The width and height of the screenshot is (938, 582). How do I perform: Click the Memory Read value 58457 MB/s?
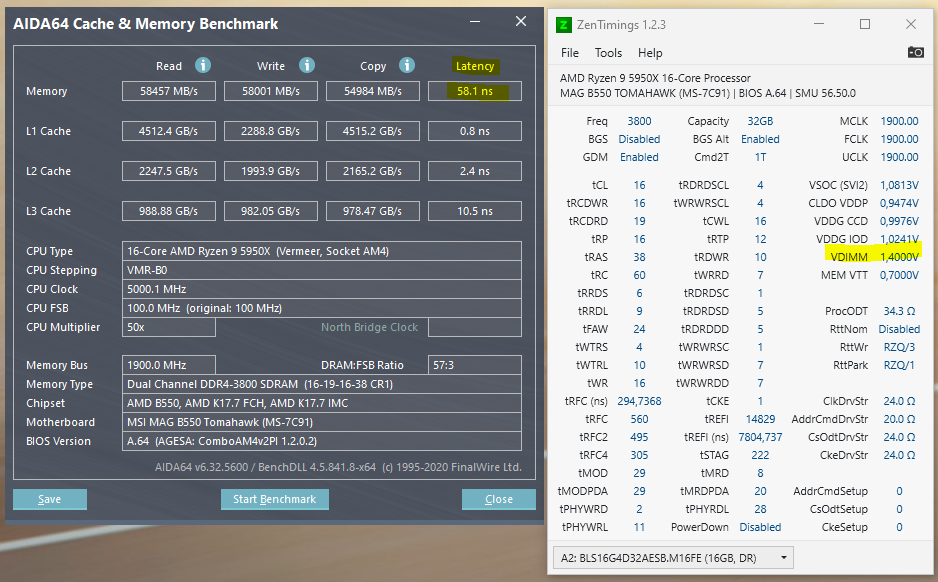click(x=169, y=91)
